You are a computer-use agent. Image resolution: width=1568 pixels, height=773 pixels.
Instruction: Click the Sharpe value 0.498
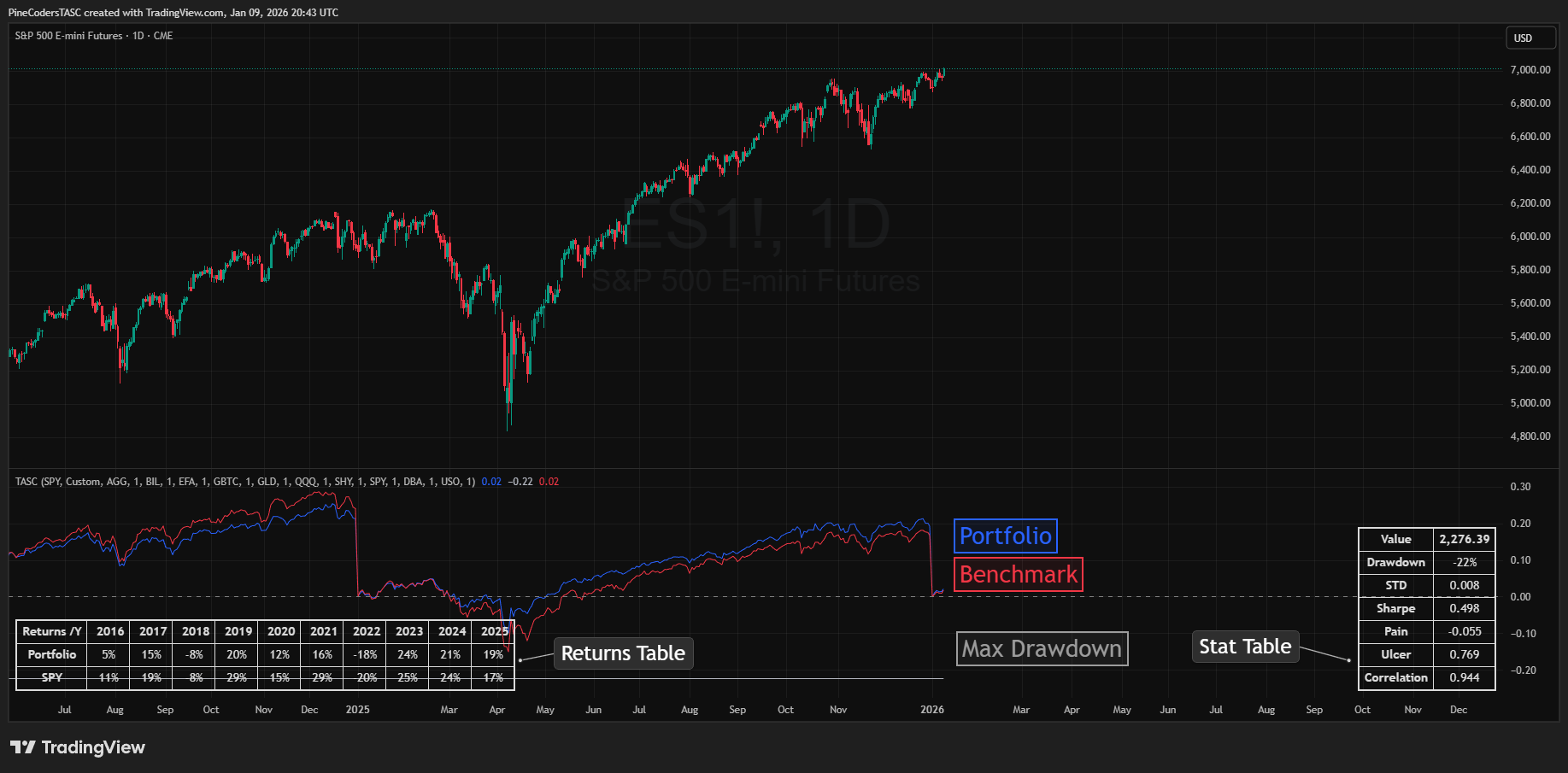(1465, 608)
